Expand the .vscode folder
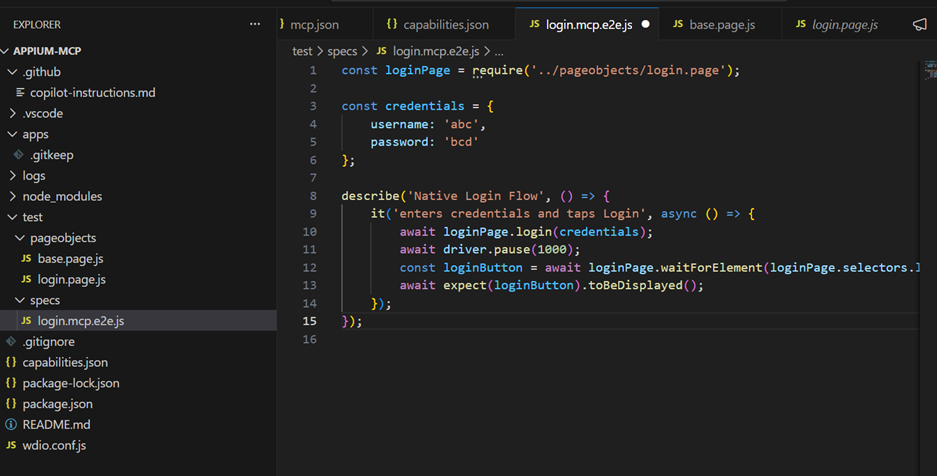 (12, 114)
